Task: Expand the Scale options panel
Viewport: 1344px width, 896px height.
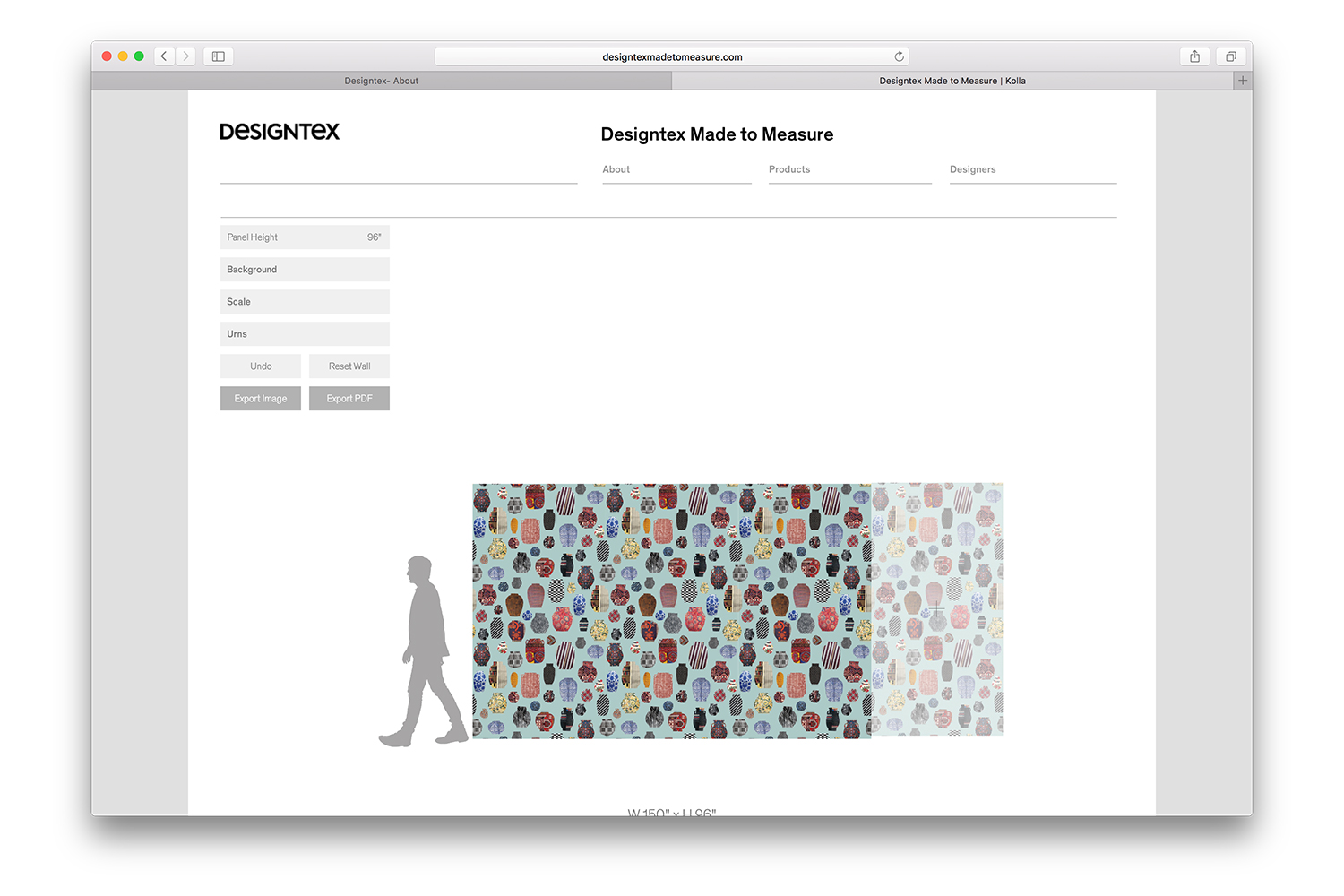Action: click(305, 302)
